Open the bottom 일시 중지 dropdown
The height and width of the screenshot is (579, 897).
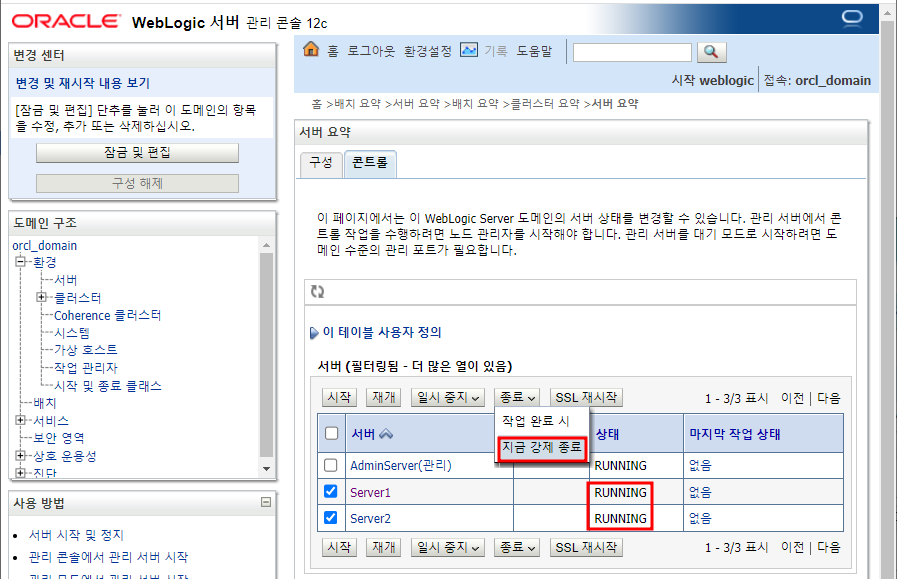pyautogui.click(x=448, y=548)
